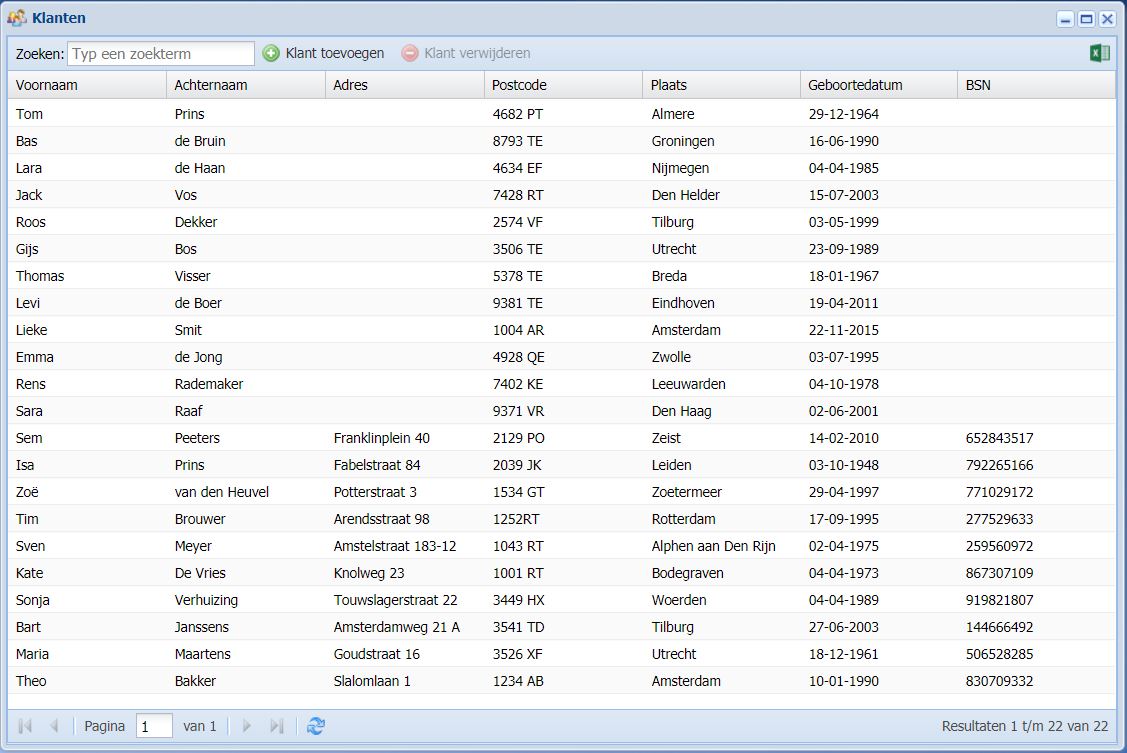Sort by the Plaats column header
This screenshot has height=753, width=1127.
(x=721, y=85)
